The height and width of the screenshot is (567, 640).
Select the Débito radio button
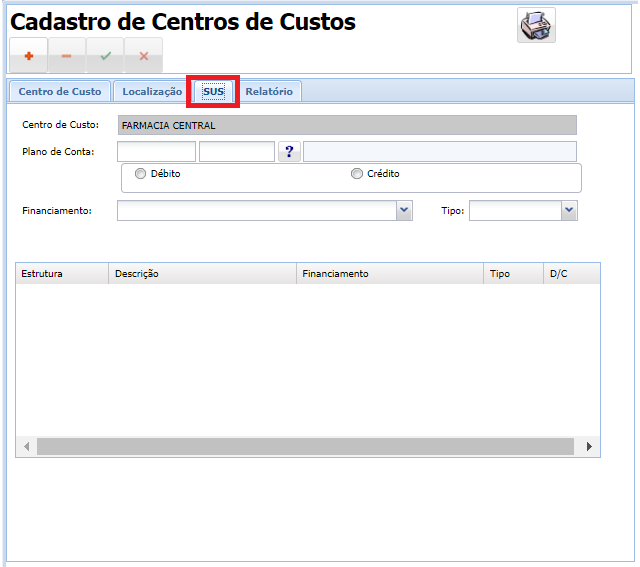pos(141,174)
